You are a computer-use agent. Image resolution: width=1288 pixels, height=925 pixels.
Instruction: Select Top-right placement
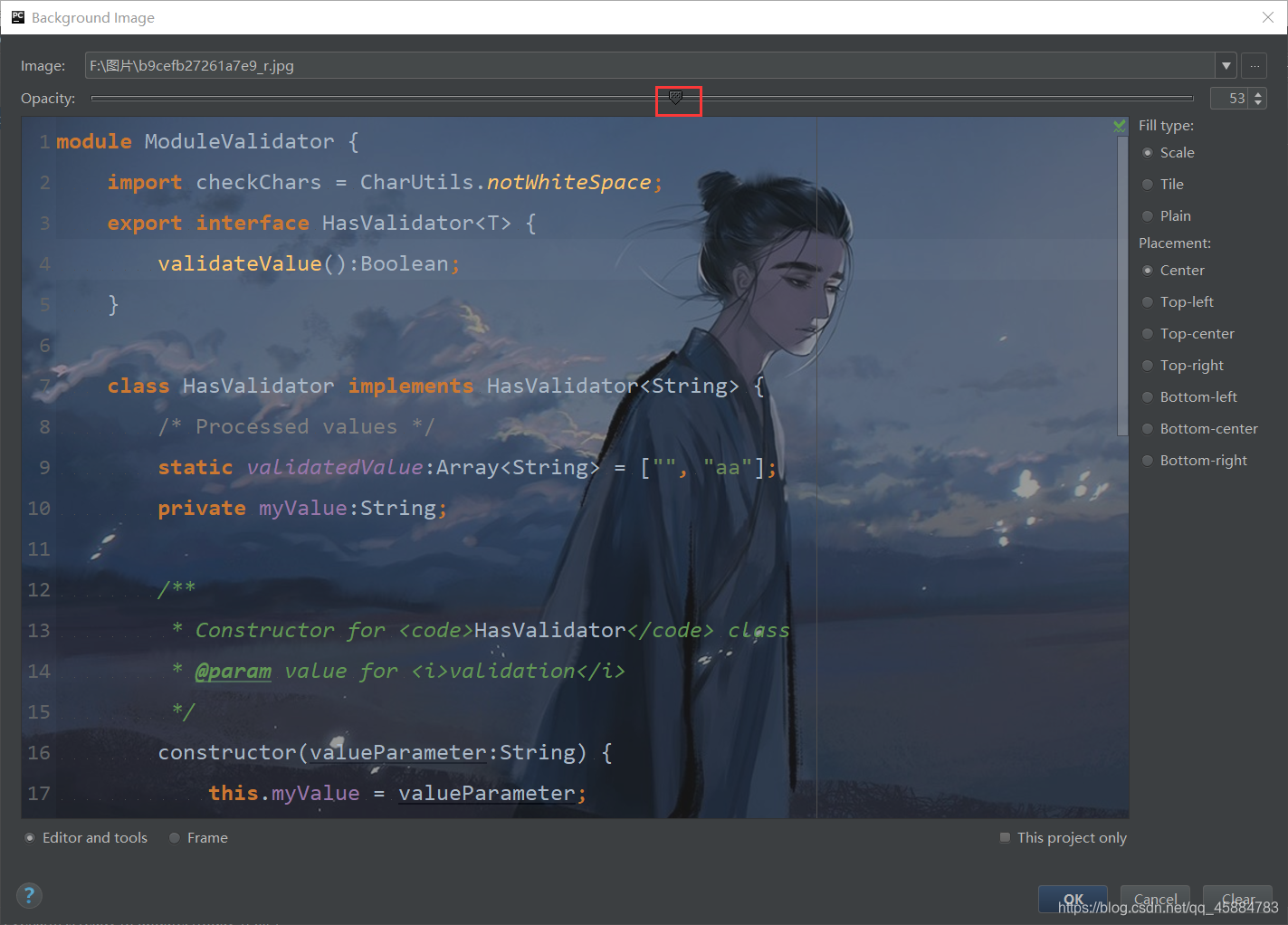[1182, 366]
